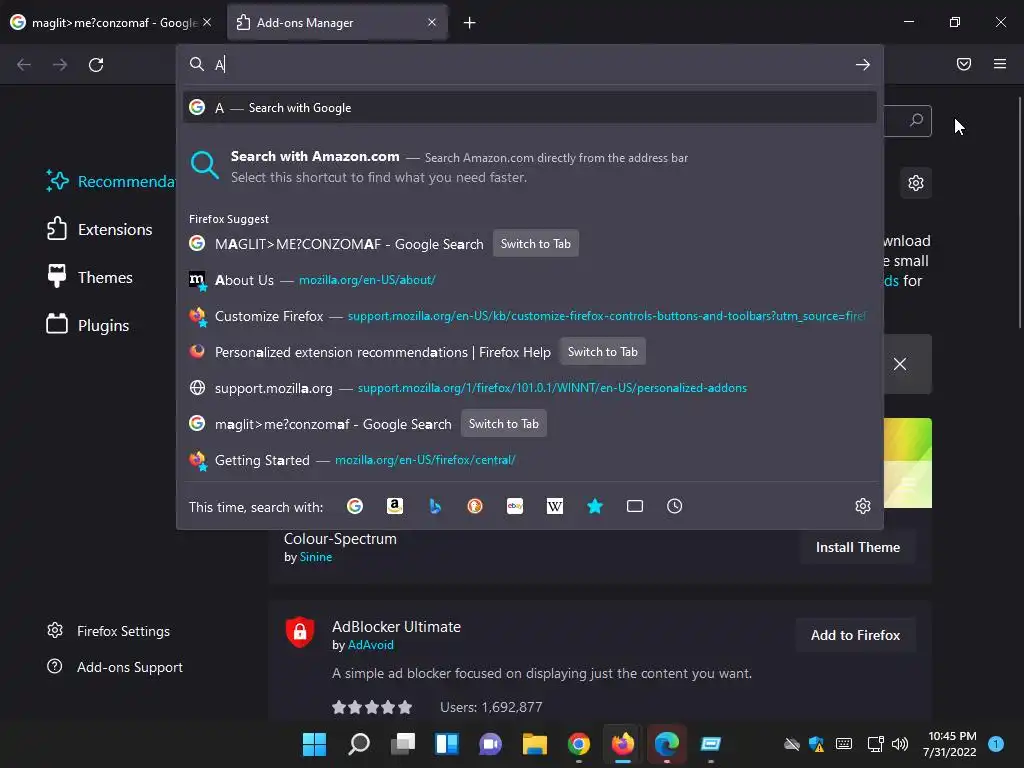Dismiss the notice with the X button
Image resolution: width=1024 pixels, height=768 pixels.
tap(900, 364)
